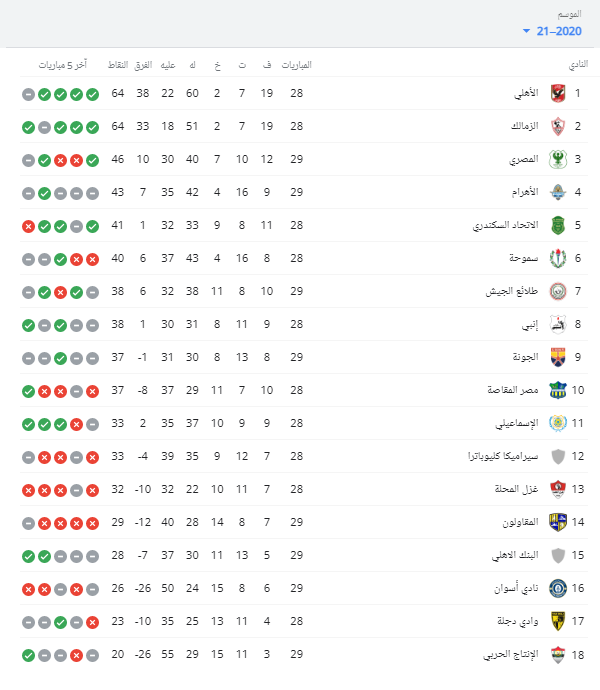Click the Pyramids FC logo
The image size is (600, 690).
click(x=557, y=193)
